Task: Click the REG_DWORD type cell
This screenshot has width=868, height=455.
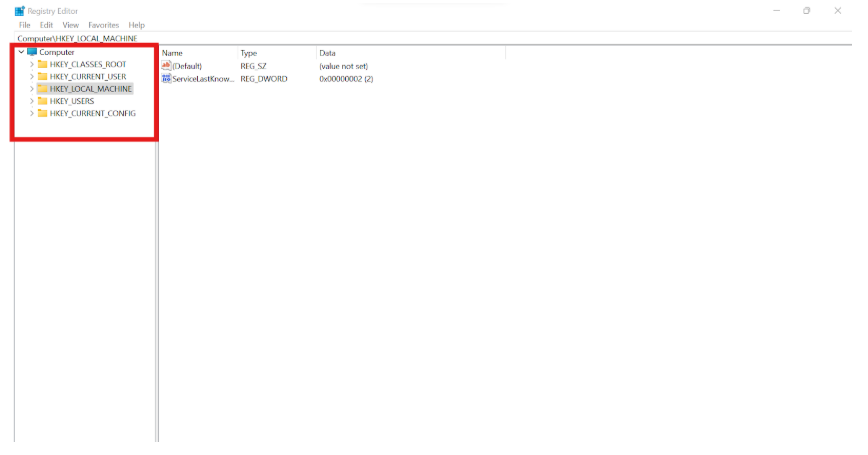Action: tap(264, 79)
